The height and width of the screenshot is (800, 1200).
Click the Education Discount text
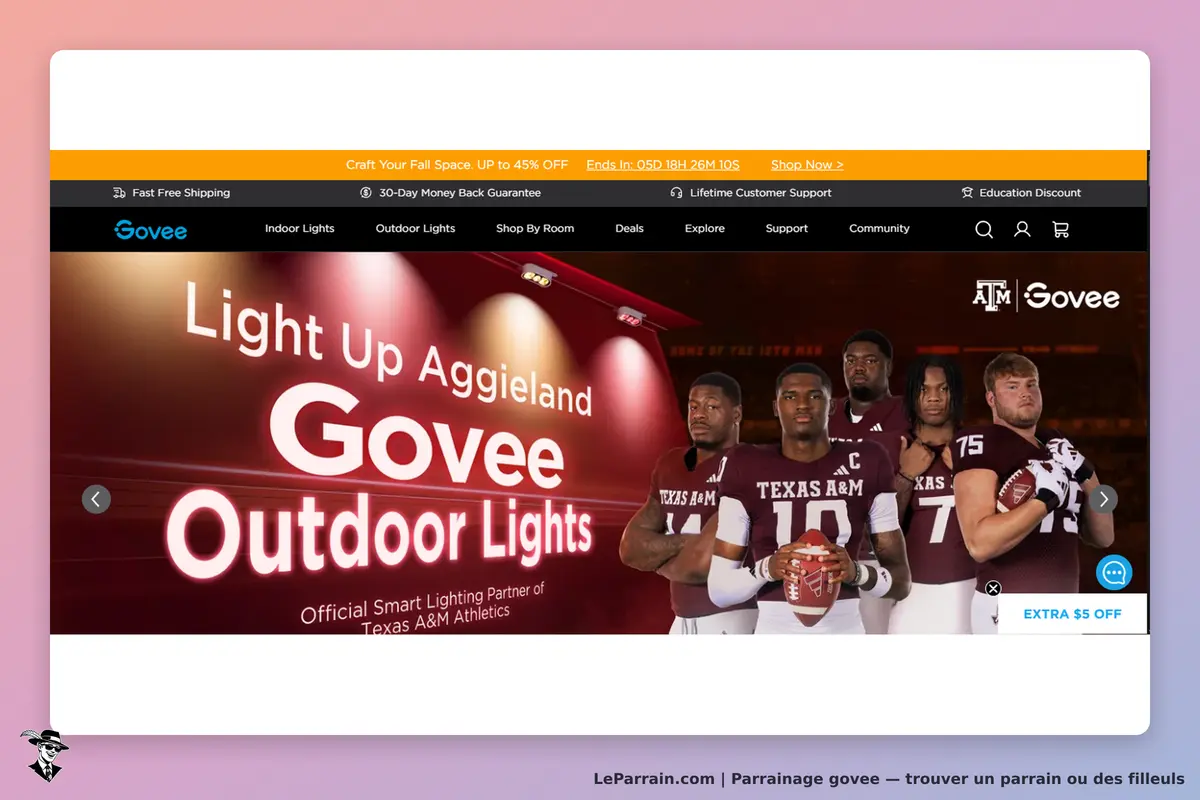pyautogui.click(x=1030, y=193)
